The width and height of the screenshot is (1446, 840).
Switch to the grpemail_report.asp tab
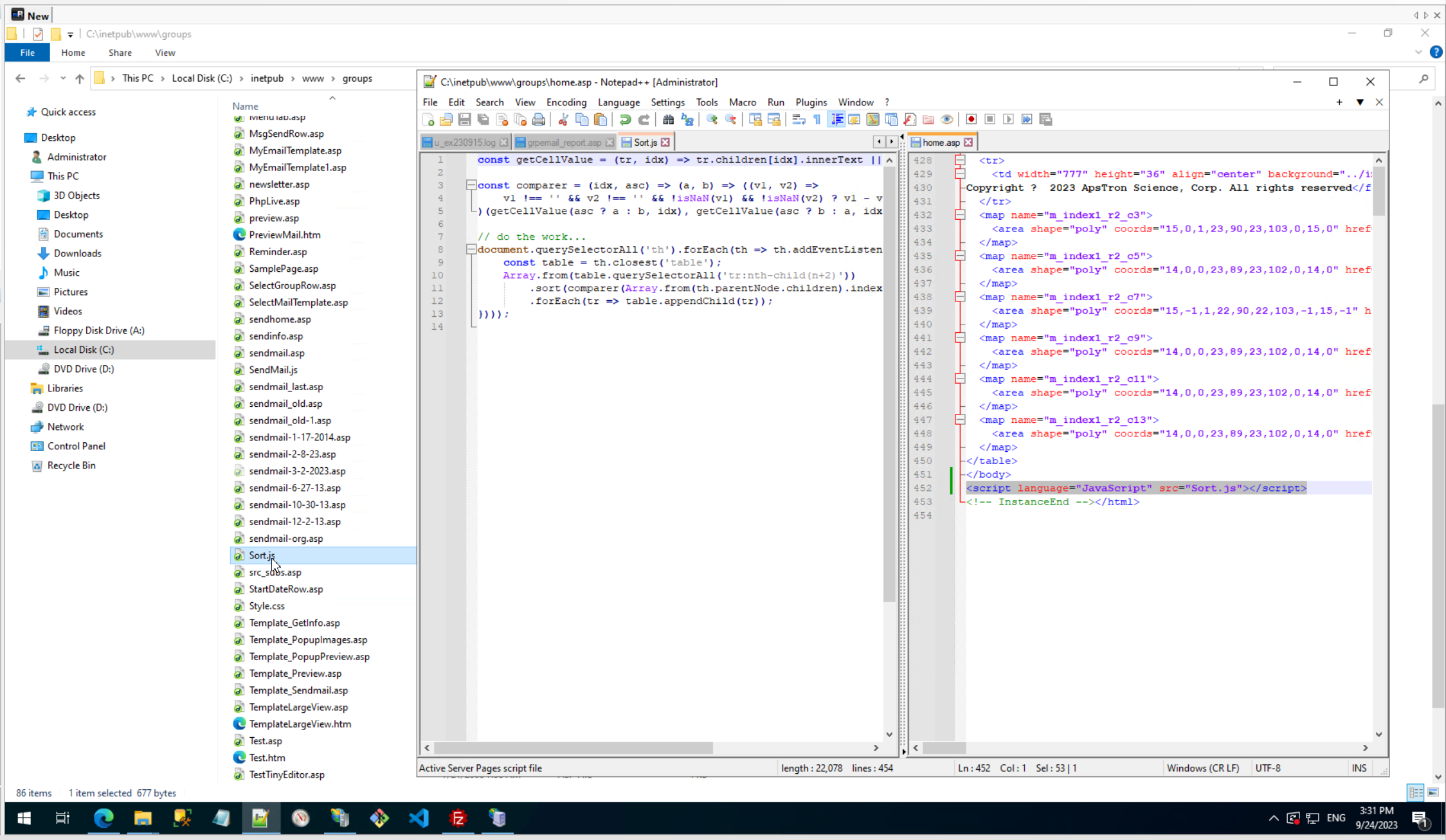[x=563, y=143]
